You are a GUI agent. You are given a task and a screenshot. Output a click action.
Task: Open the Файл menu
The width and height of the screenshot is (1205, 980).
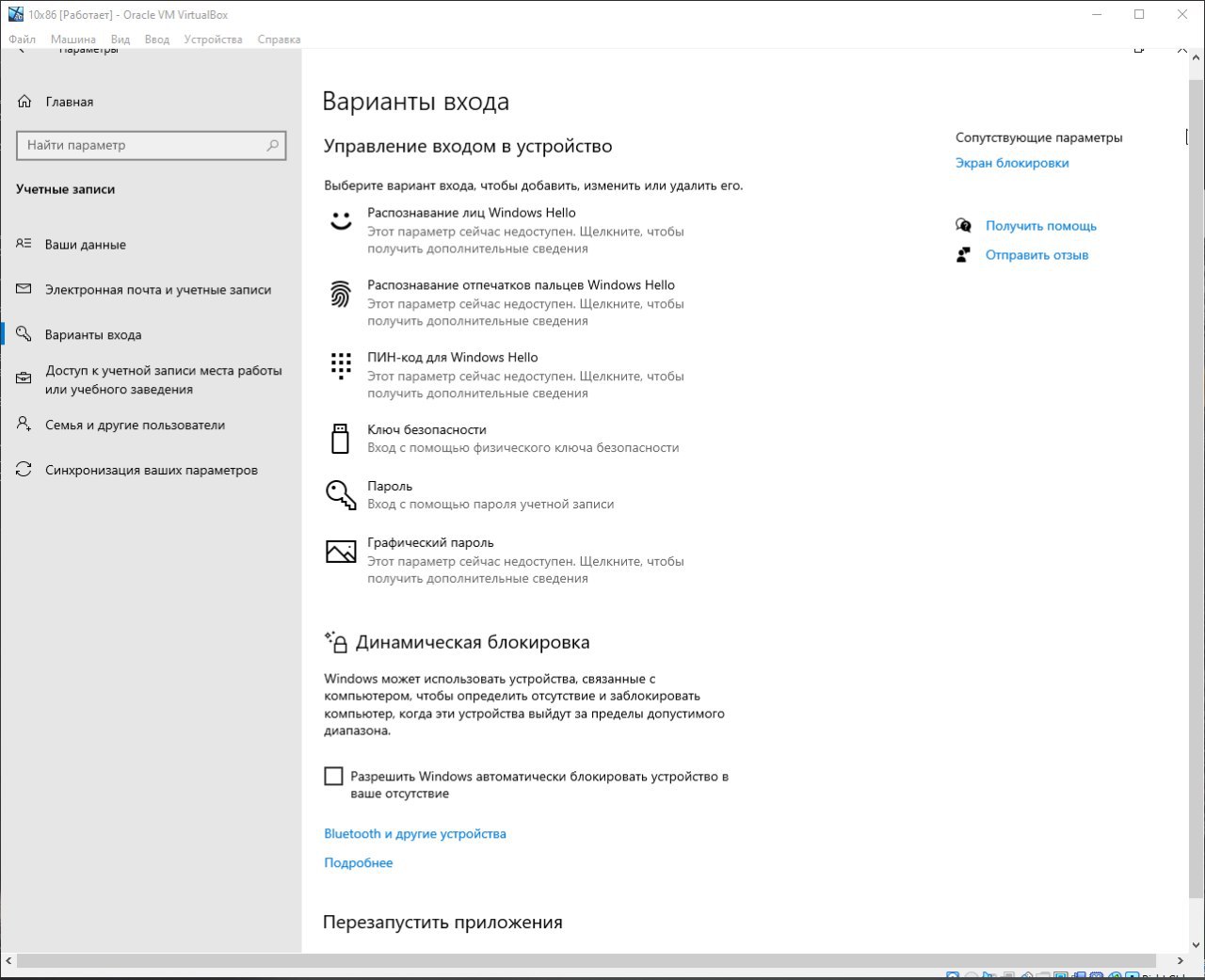point(22,40)
